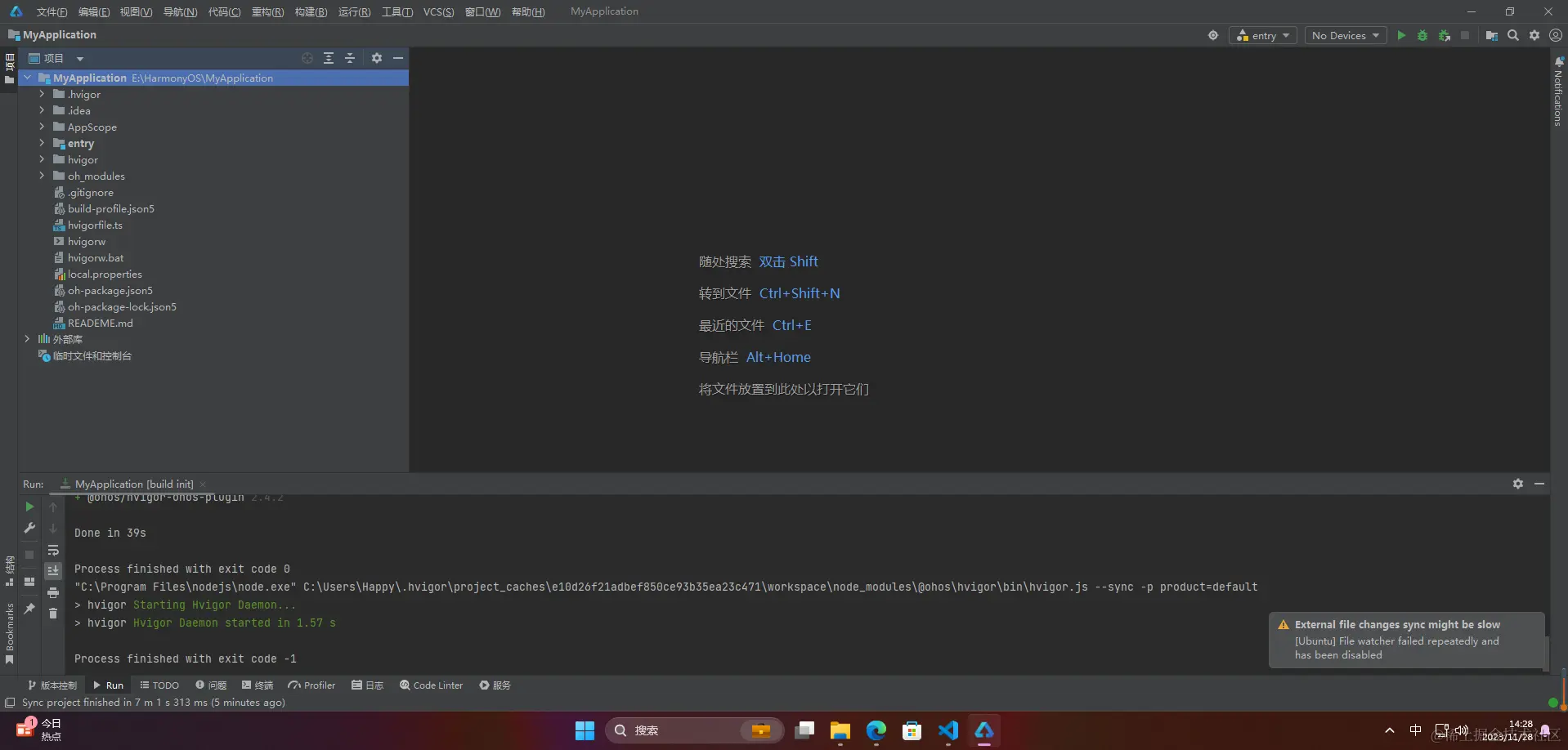Rerun build init in Run panel
This screenshot has height=750, width=1568.
(x=29, y=507)
